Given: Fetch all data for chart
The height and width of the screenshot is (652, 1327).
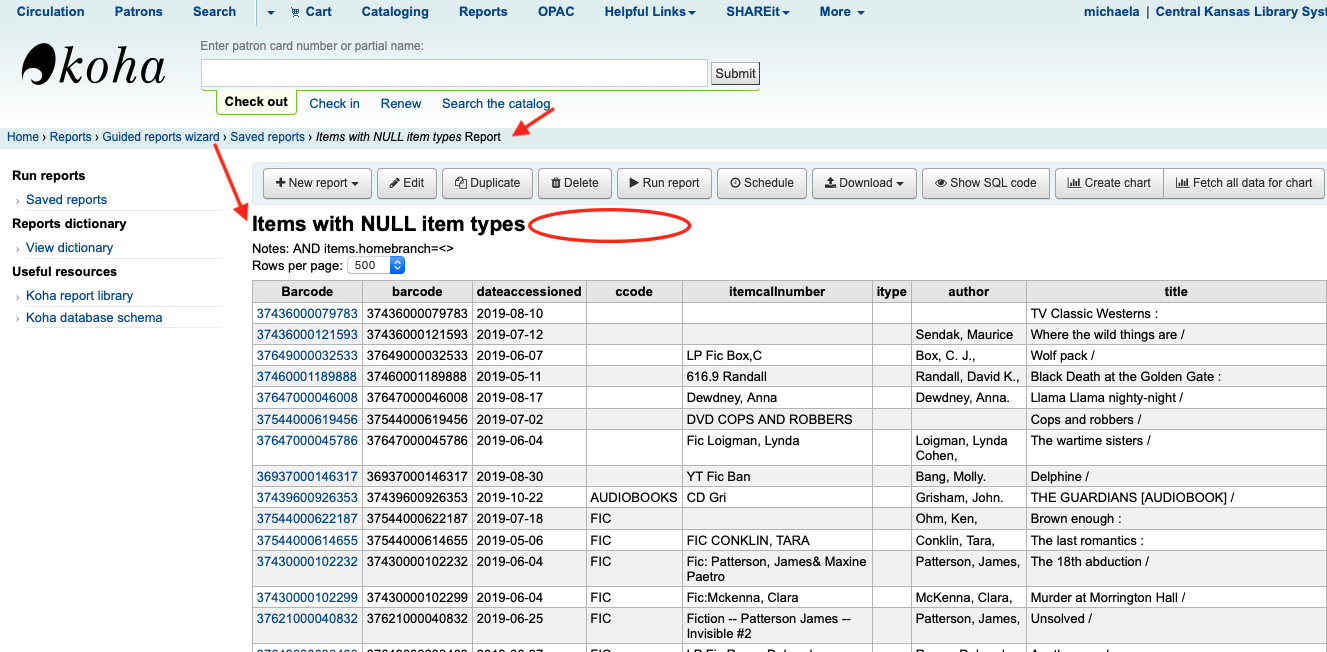Looking at the screenshot, I should pyautogui.click(x=1244, y=183).
